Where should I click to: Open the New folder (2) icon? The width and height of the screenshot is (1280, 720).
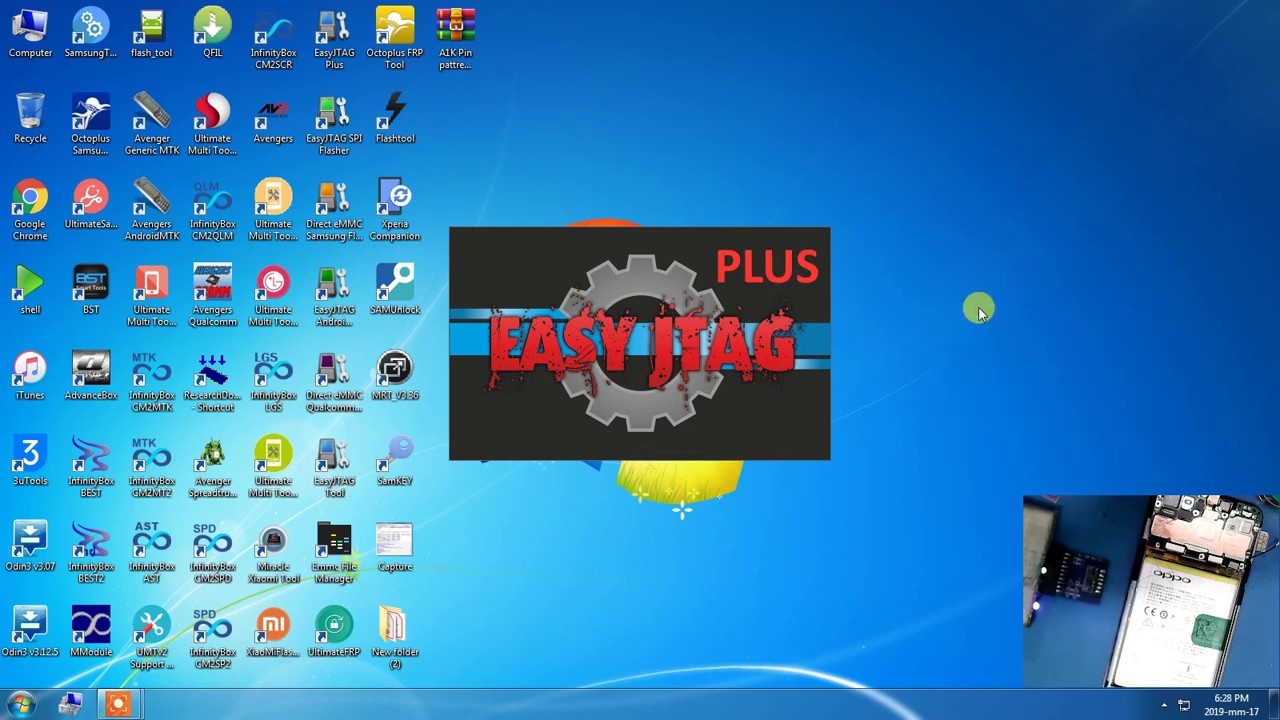[395, 639]
